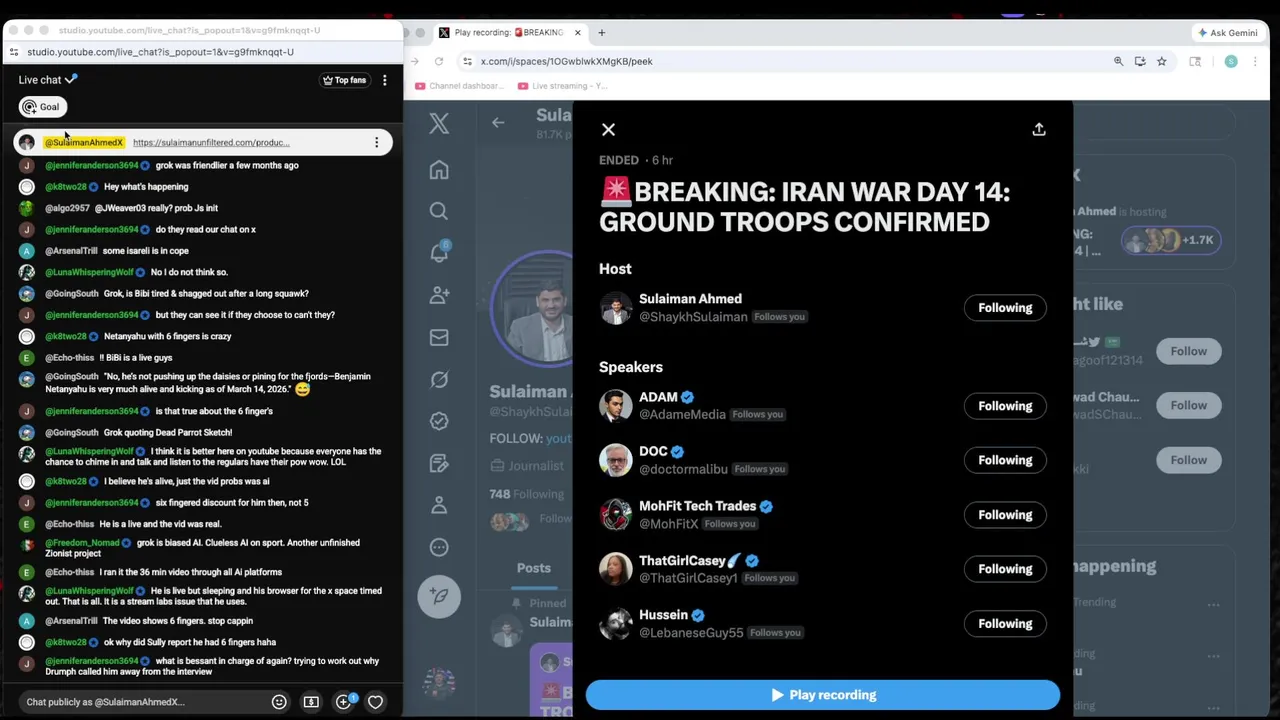The width and height of the screenshot is (1280, 720).
Task: Click the Goal chip in live chat
Action: pyautogui.click(x=42, y=107)
